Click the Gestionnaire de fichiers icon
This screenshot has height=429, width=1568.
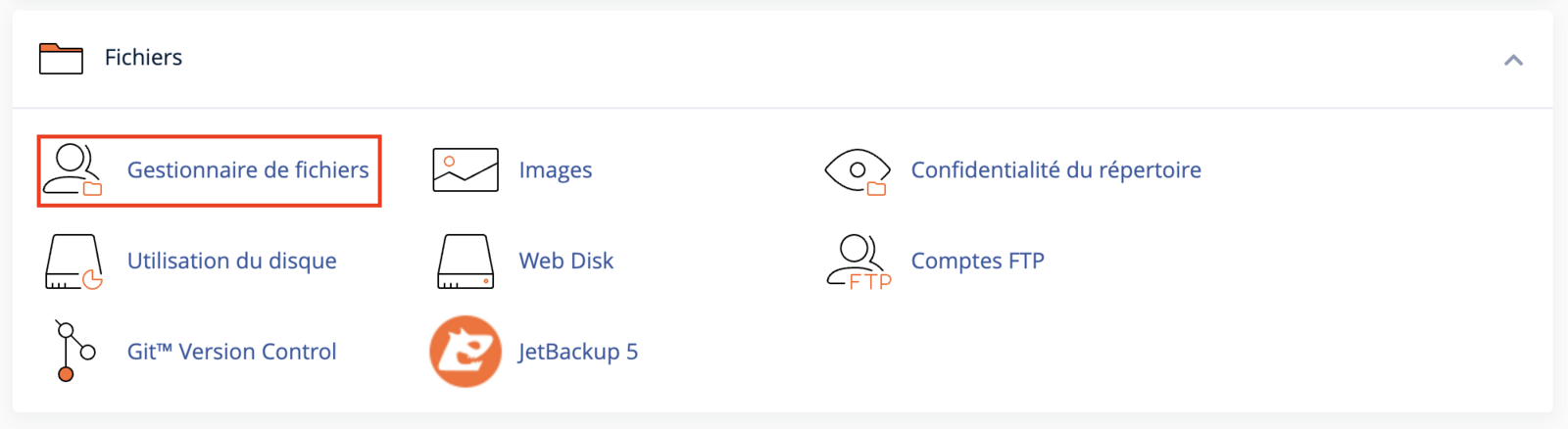tap(73, 170)
